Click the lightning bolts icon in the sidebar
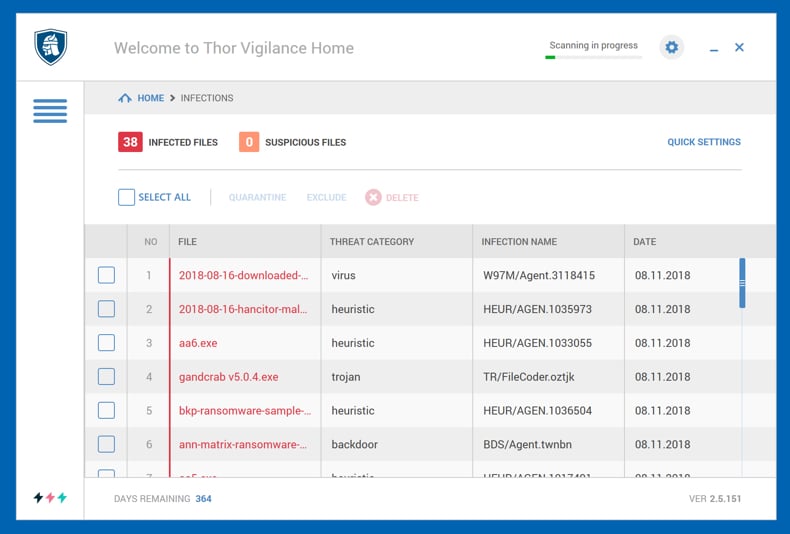 (x=50, y=498)
